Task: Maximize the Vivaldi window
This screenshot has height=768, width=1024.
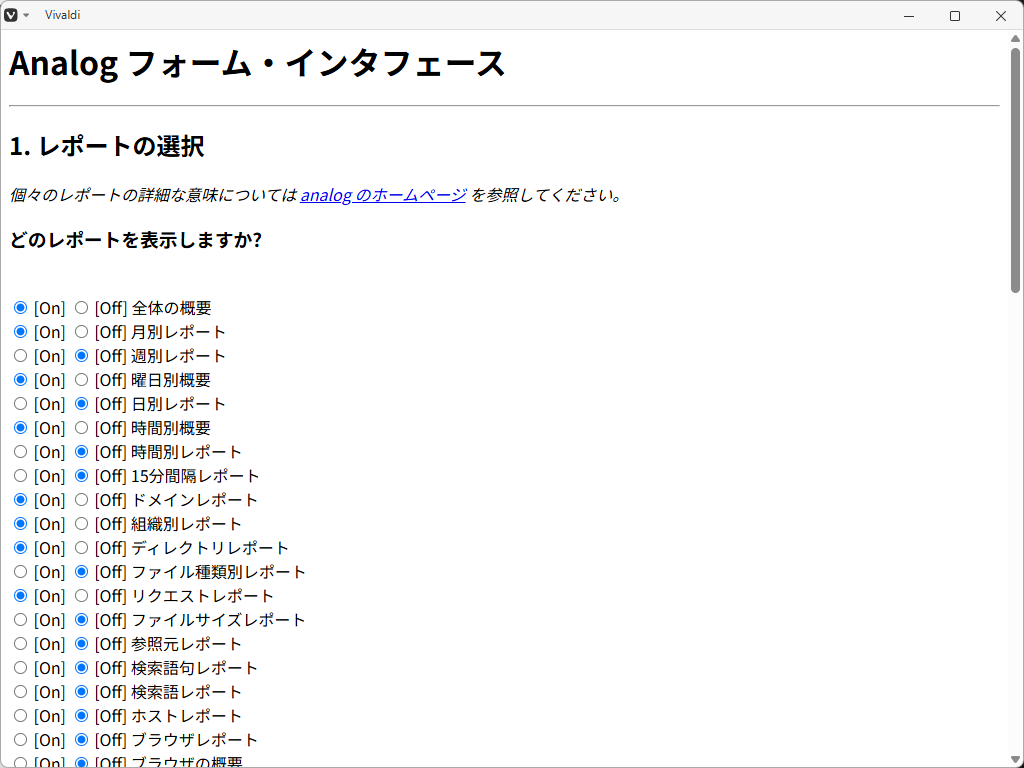Action: [x=955, y=16]
